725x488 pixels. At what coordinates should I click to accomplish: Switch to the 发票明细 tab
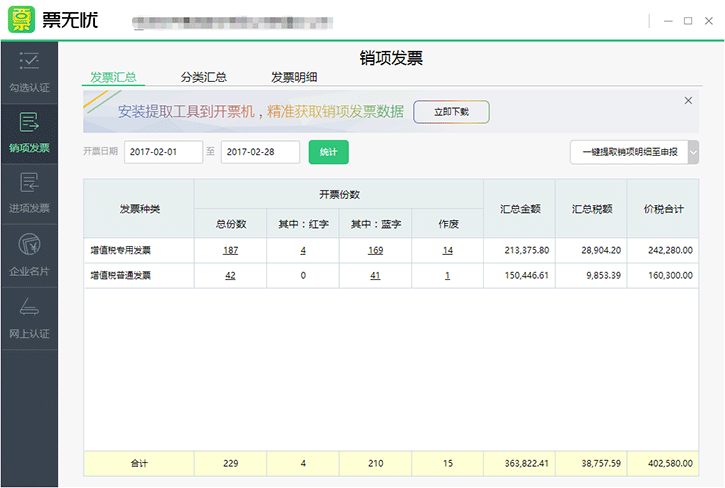click(x=294, y=77)
